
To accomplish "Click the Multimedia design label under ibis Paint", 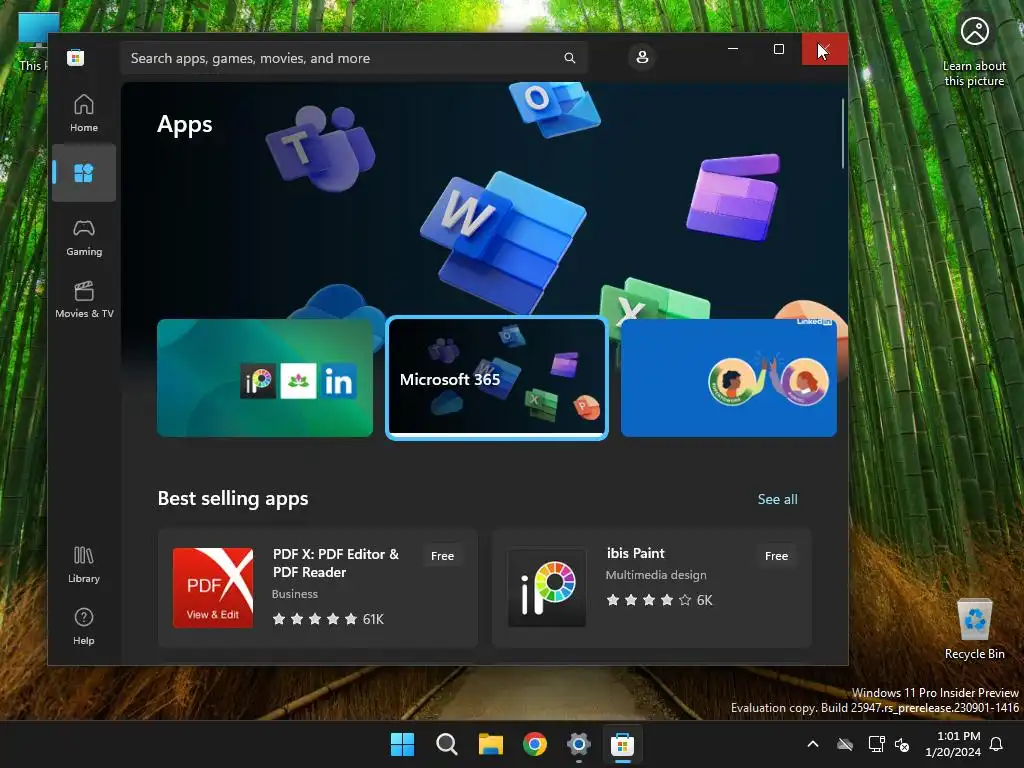I will coord(656,575).
